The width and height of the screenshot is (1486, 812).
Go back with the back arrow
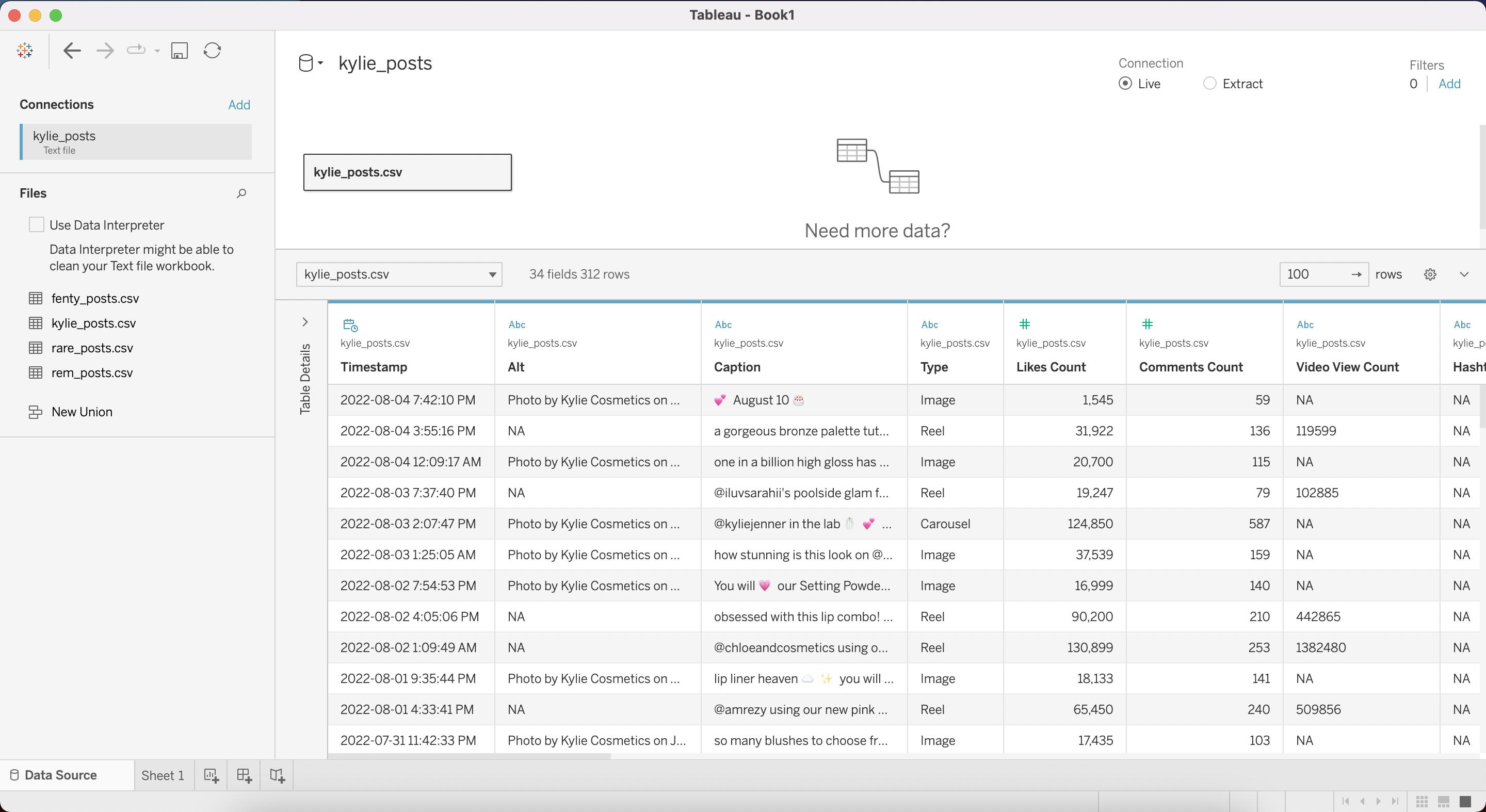72,51
